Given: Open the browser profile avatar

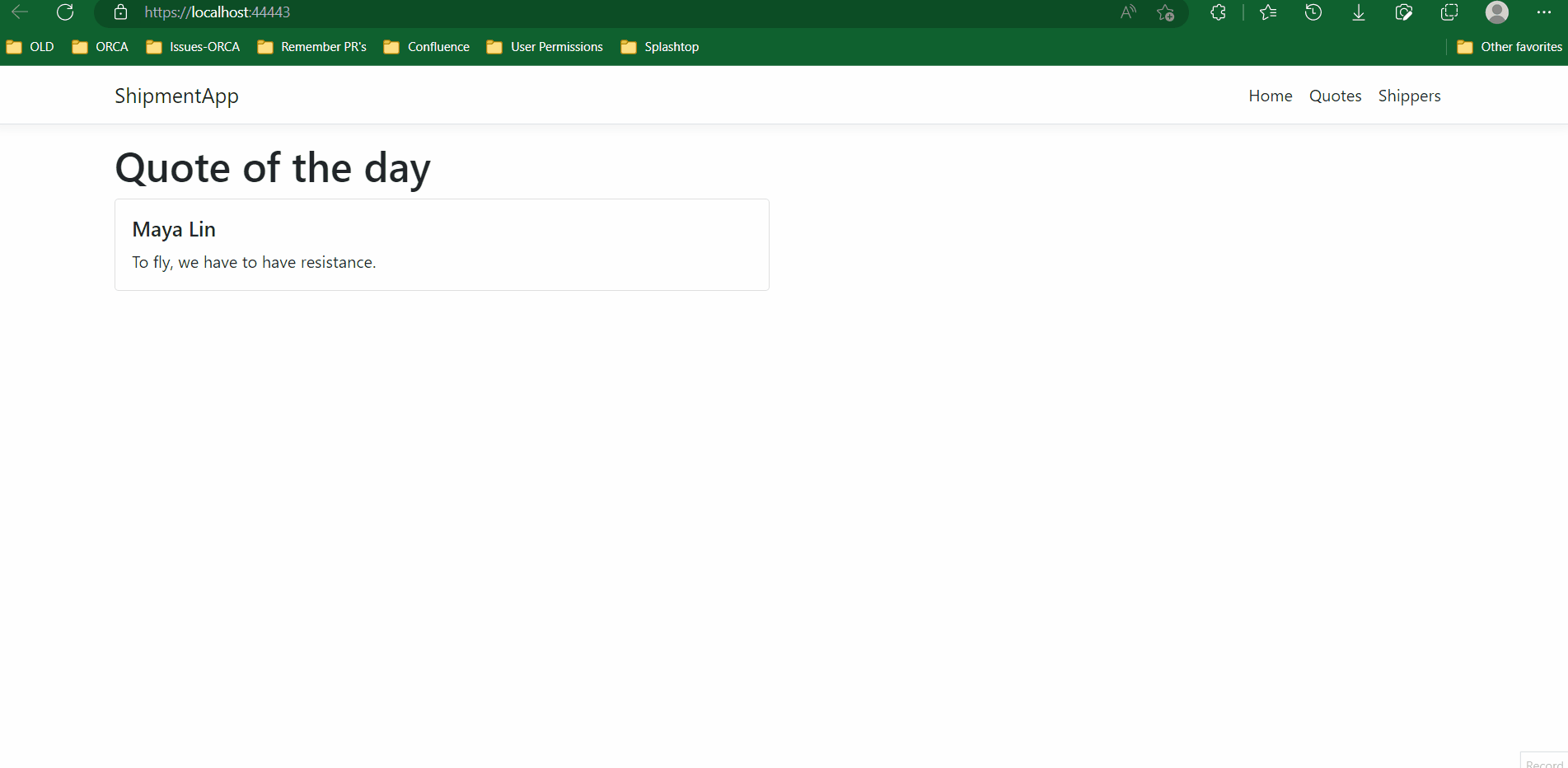Looking at the screenshot, I should 1496,12.
